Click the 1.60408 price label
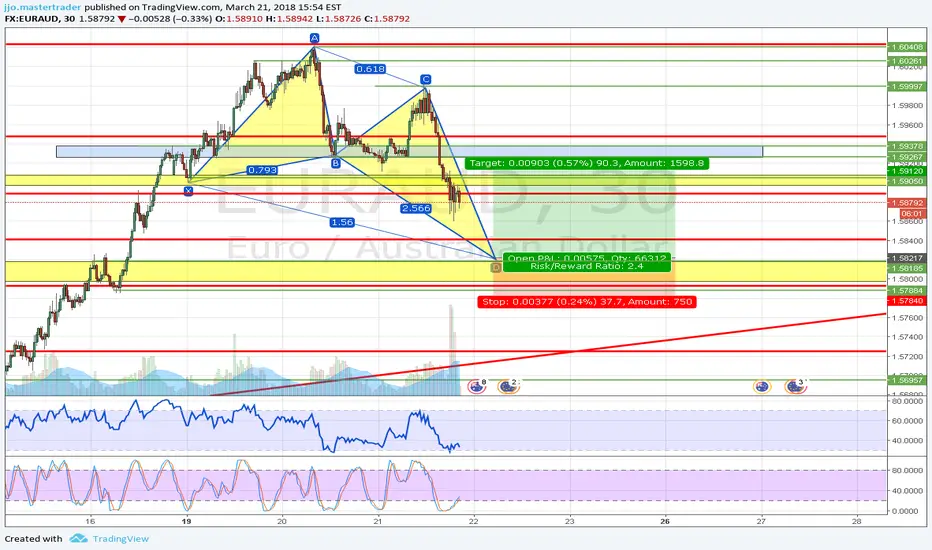The height and width of the screenshot is (550, 932). coord(907,47)
